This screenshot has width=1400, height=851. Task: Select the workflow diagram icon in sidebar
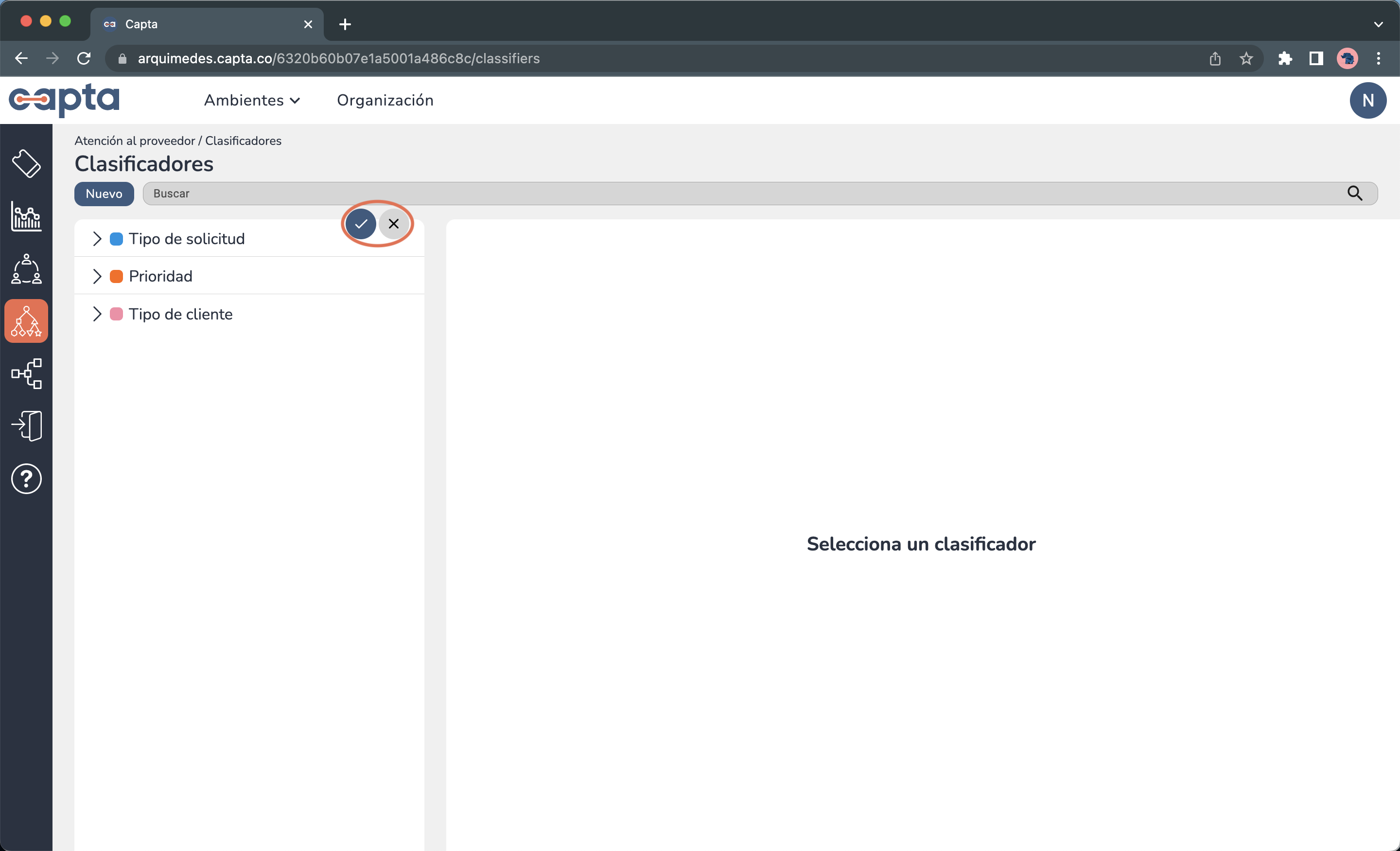(x=26, y=373)
